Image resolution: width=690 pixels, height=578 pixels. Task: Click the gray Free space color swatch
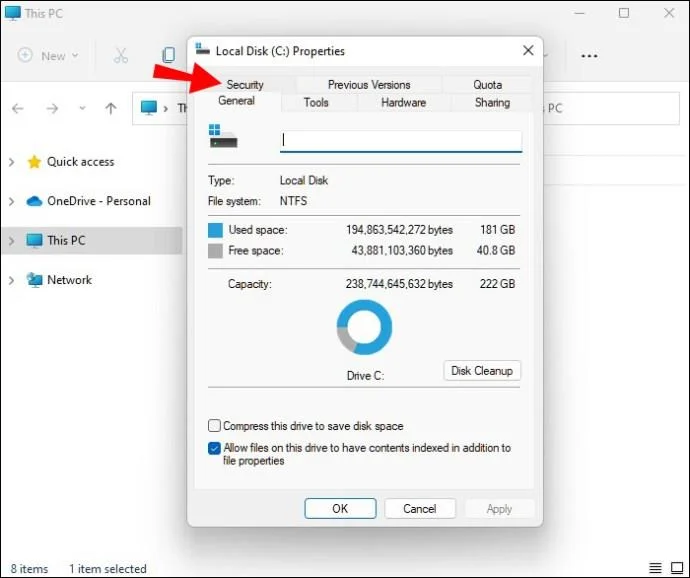215,251
